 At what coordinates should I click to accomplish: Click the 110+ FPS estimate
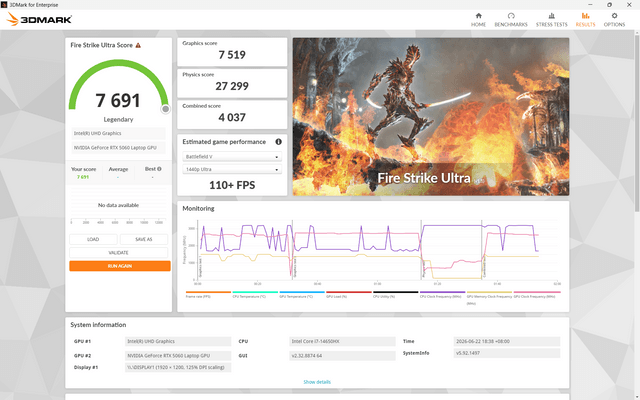point(232,185)
